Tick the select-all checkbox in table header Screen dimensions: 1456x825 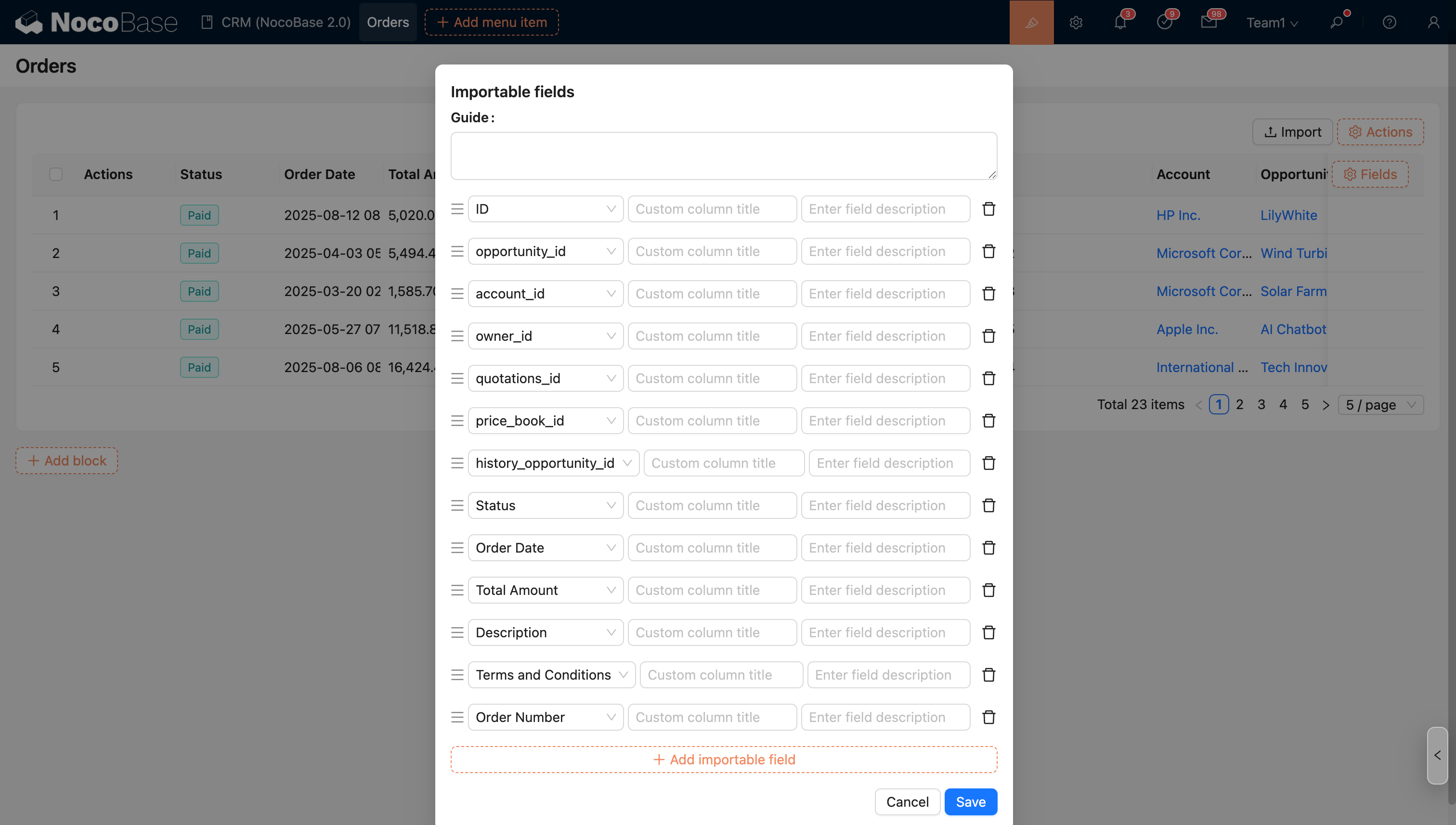[x=55, y=174]
